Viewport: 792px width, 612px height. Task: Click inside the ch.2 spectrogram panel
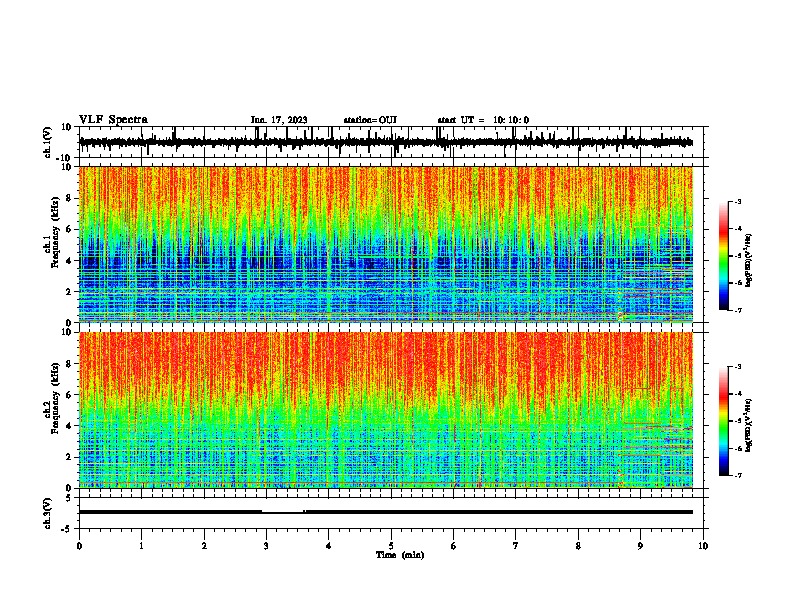(x=391, y=410)
